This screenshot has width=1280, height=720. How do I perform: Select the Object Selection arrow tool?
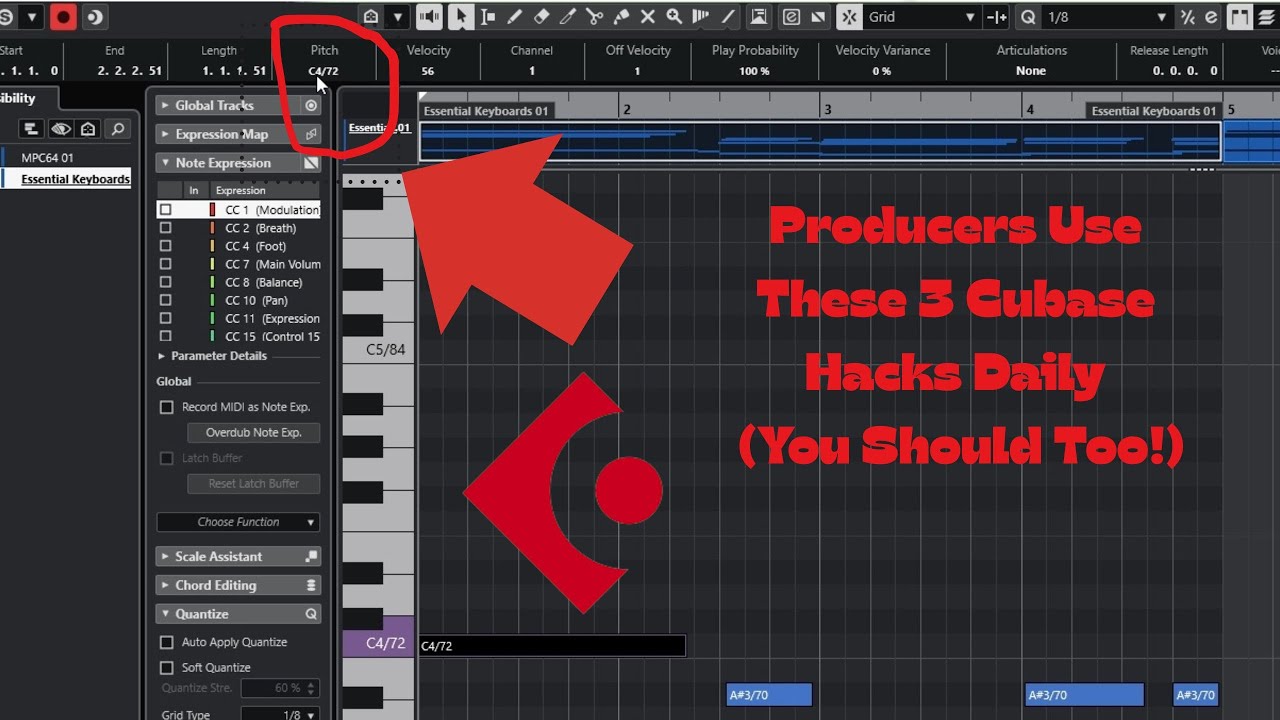click(461, 17)
